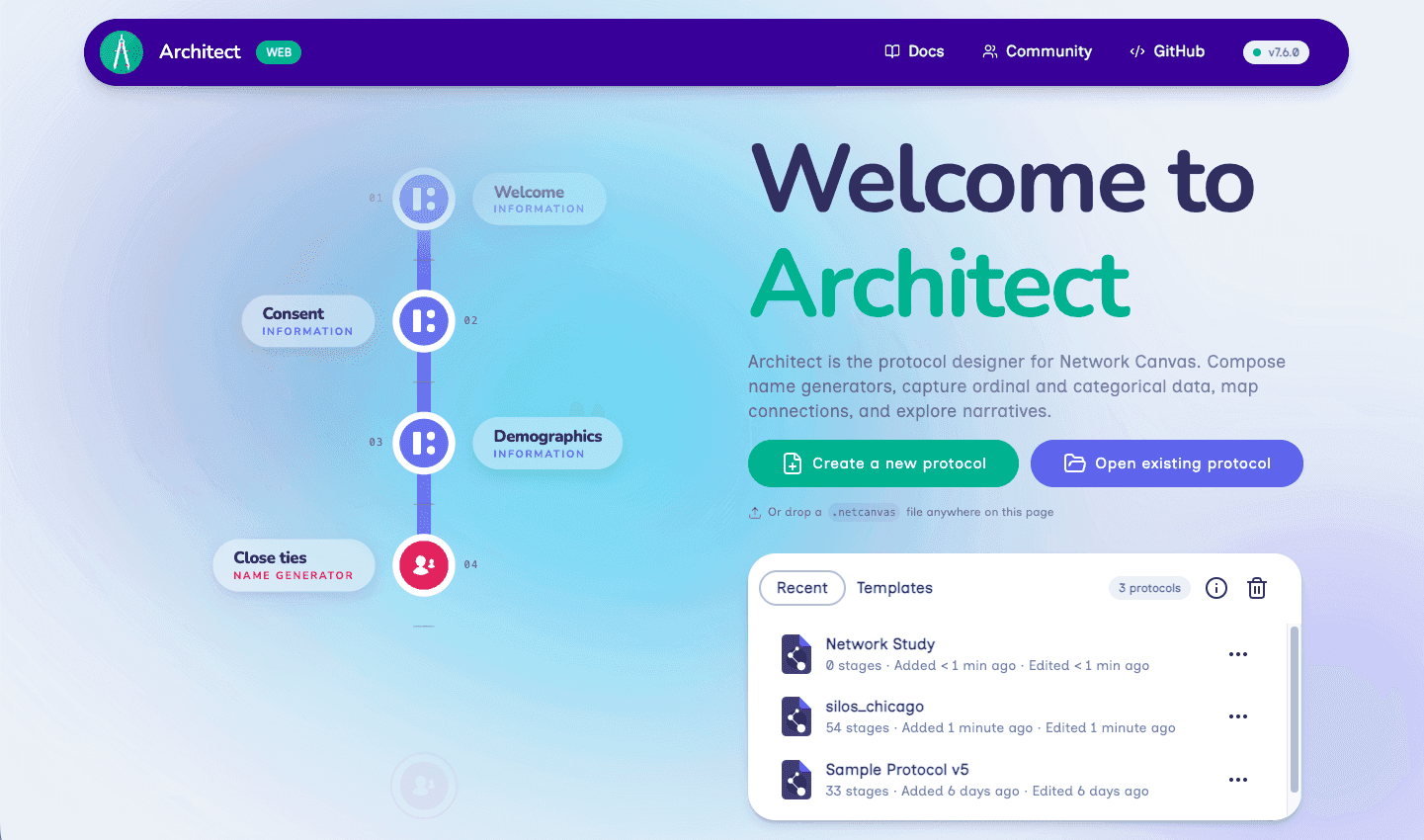Open the Network Study protocol
The image size is (1424, 840).
[1000, 654]
